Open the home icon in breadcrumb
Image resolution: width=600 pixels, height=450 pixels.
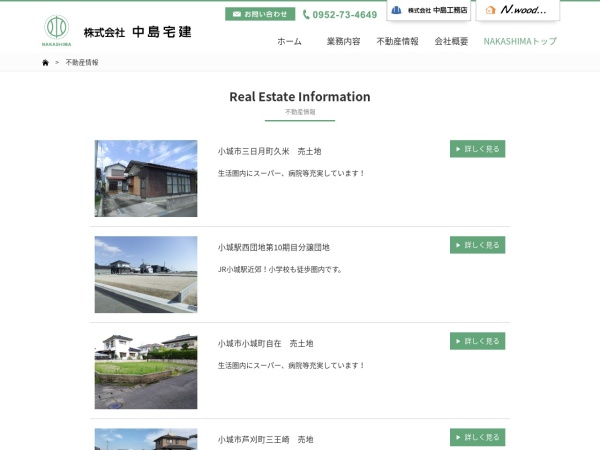pos(46,62)
